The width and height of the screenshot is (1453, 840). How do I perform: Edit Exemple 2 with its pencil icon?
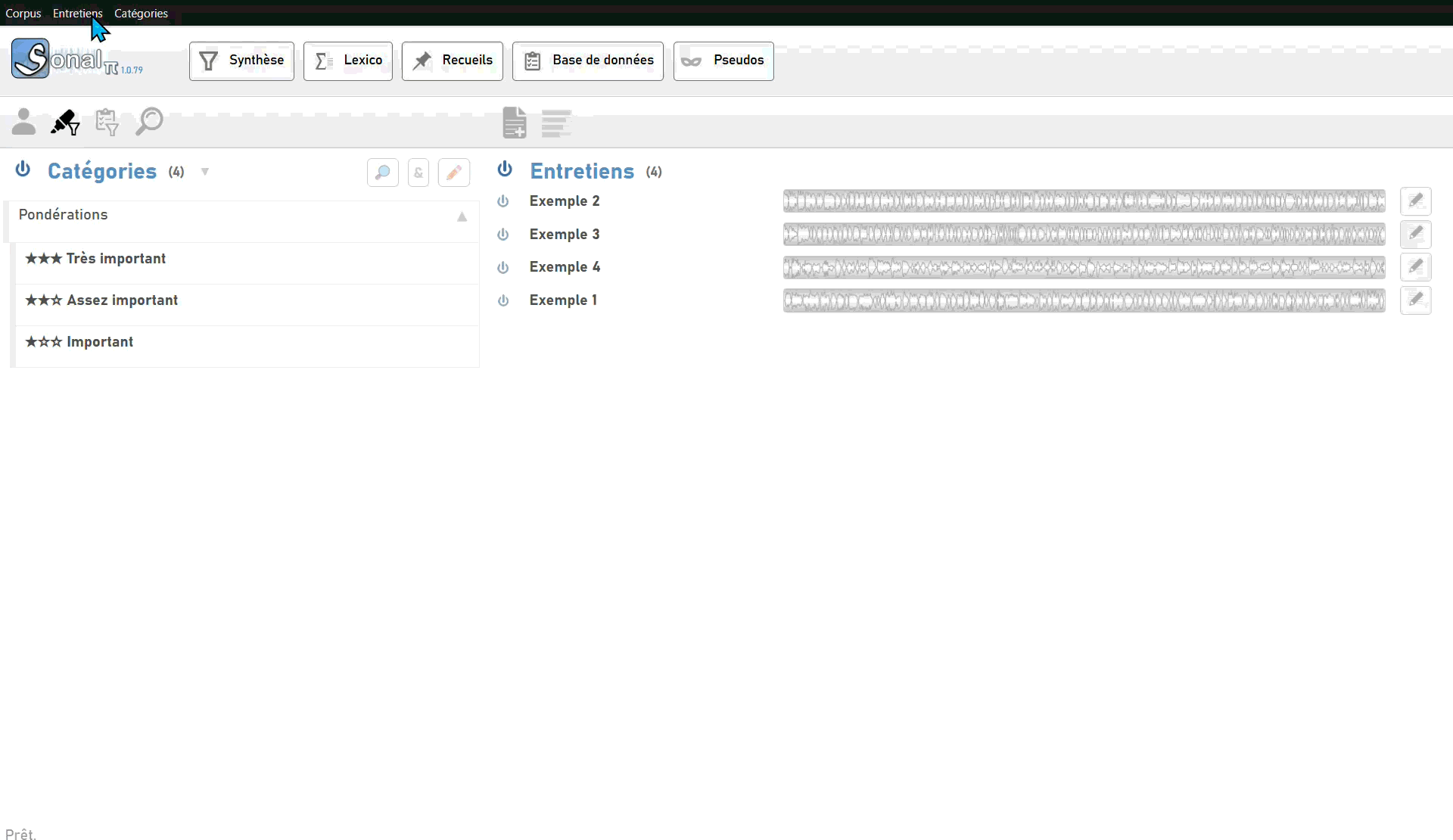click(x=1416, y=201)
